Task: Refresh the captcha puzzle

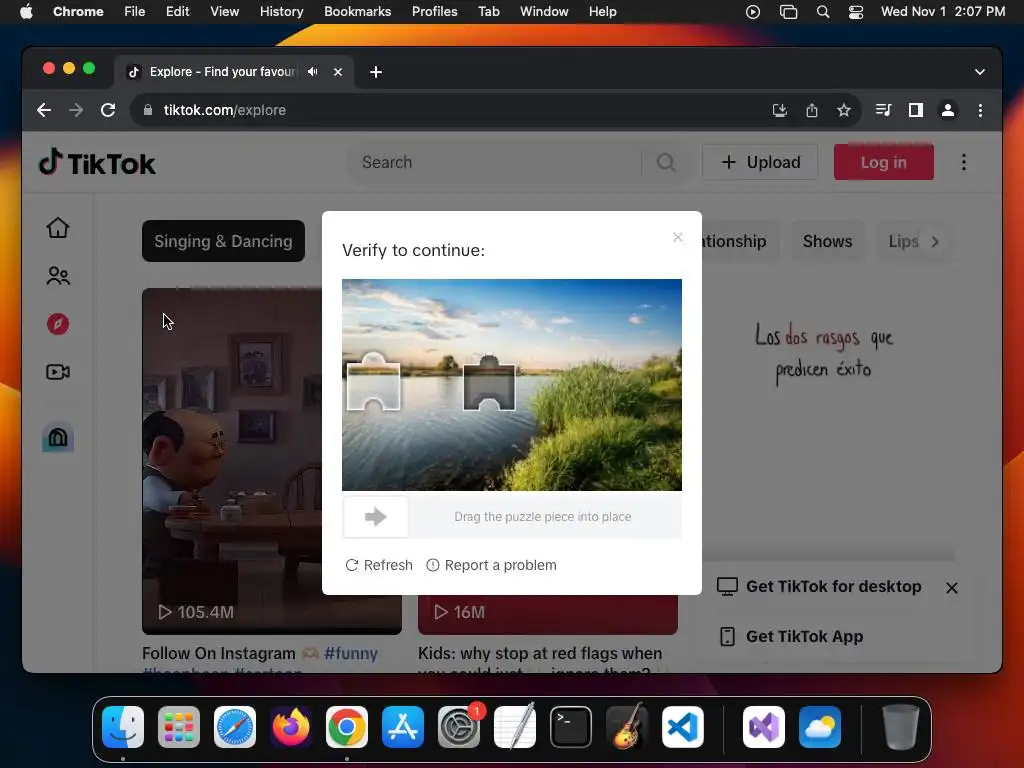Action: (379, 565)
